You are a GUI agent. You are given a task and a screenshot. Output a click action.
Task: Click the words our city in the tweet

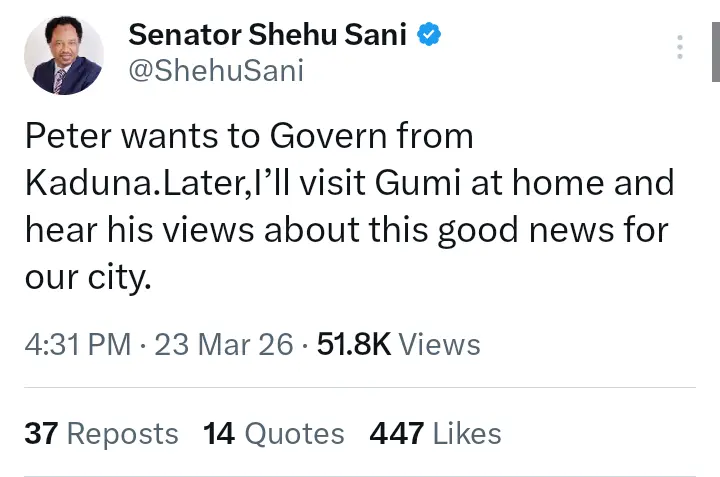(x=88, y=277)
